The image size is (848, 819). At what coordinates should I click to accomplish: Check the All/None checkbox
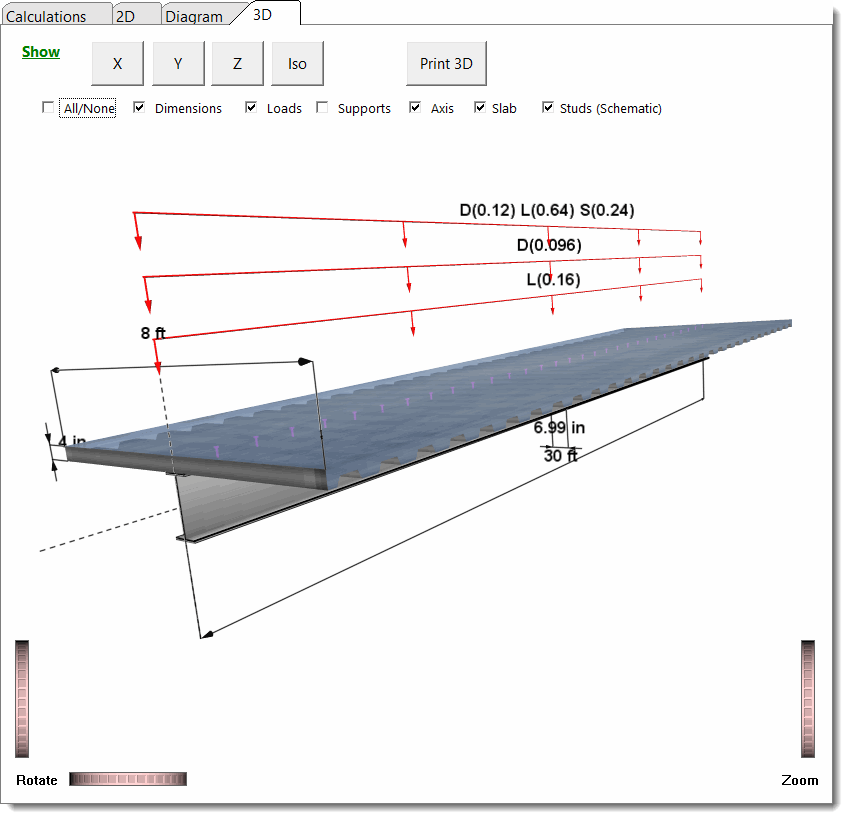[x=47, y=106]
